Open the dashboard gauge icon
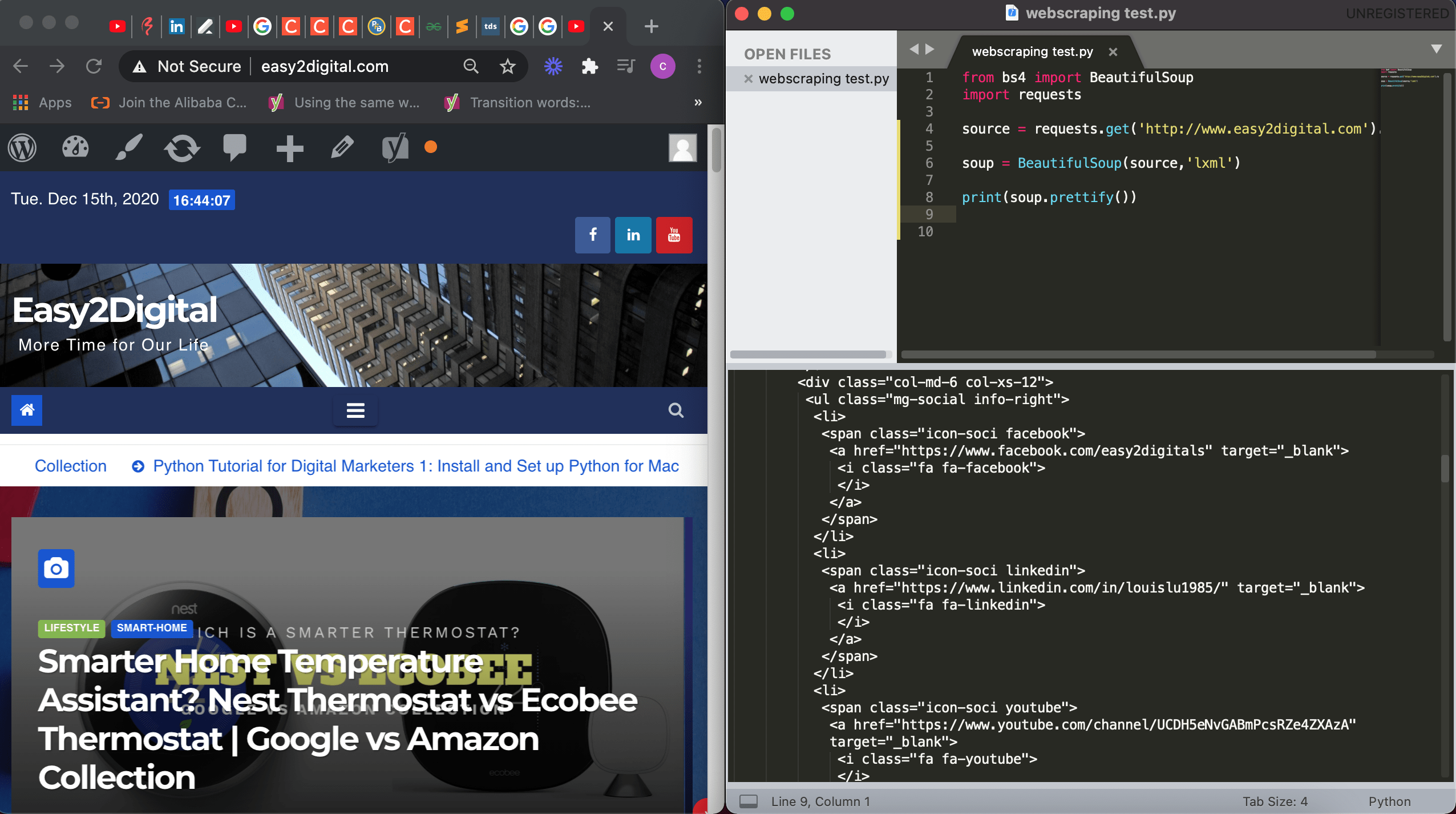Viewport: 1456px width, 814px height. pyautogui.click(x=75, y=148)
